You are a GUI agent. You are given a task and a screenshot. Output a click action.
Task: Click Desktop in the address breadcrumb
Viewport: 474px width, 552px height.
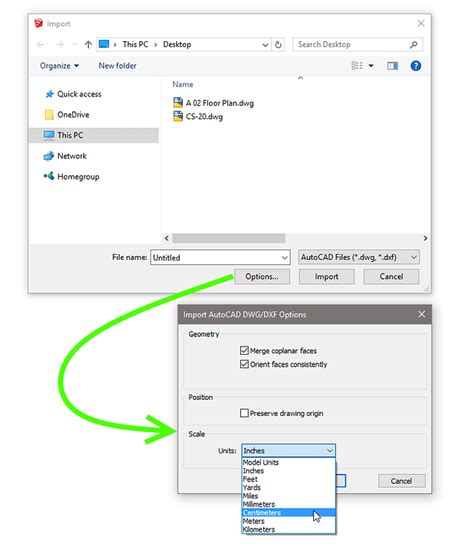177,44
